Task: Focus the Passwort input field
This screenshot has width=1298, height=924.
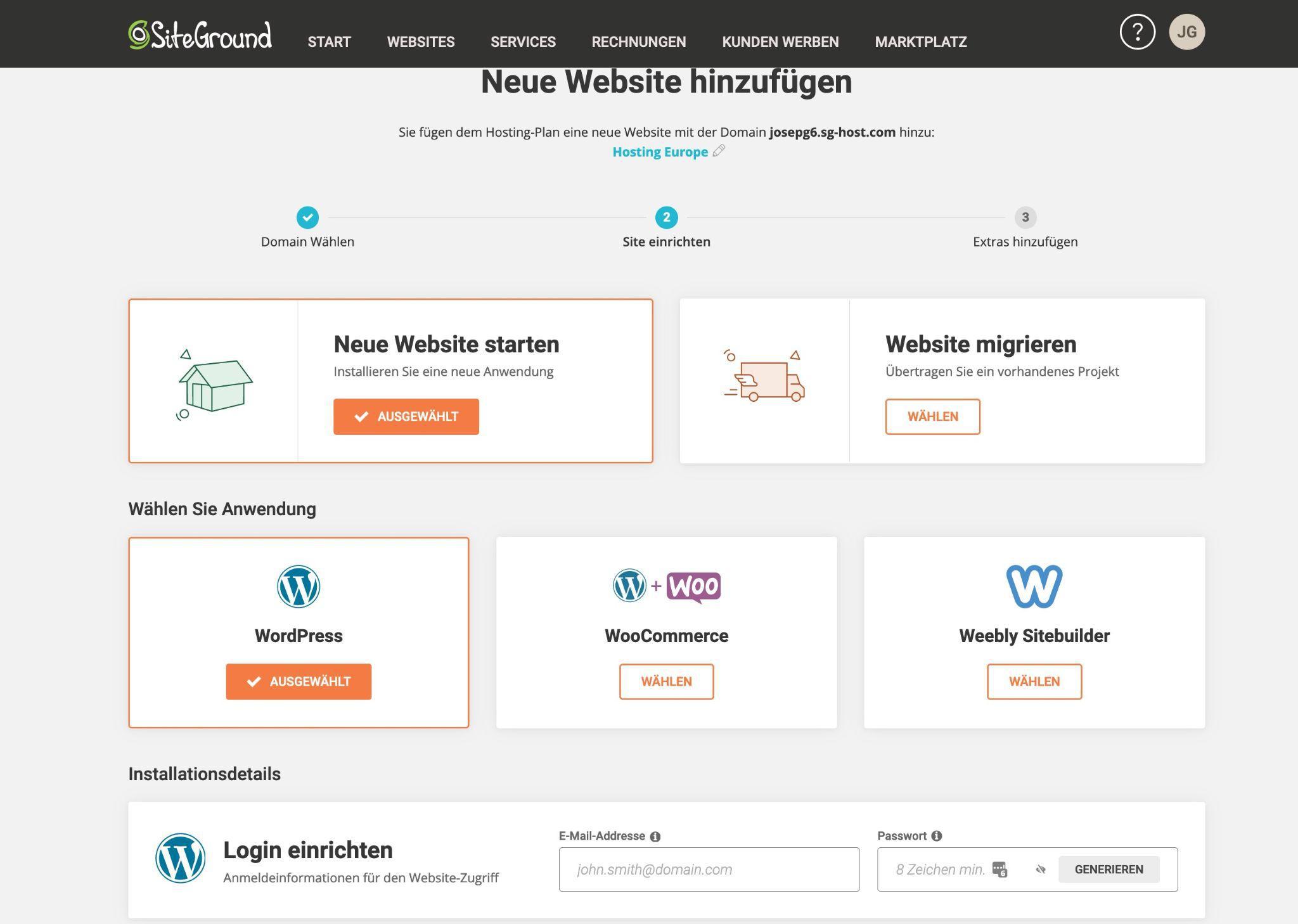Action: click(x=1027, y=869)
